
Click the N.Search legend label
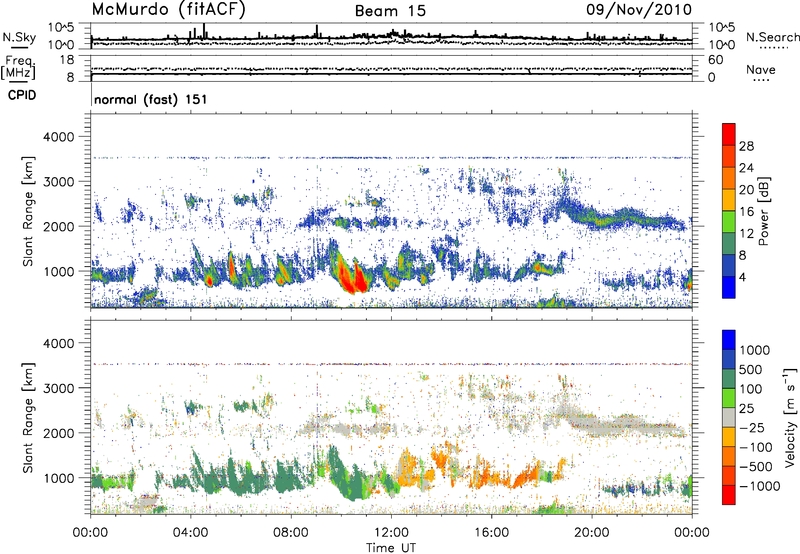pyautogui.click(x=773, y=37)
